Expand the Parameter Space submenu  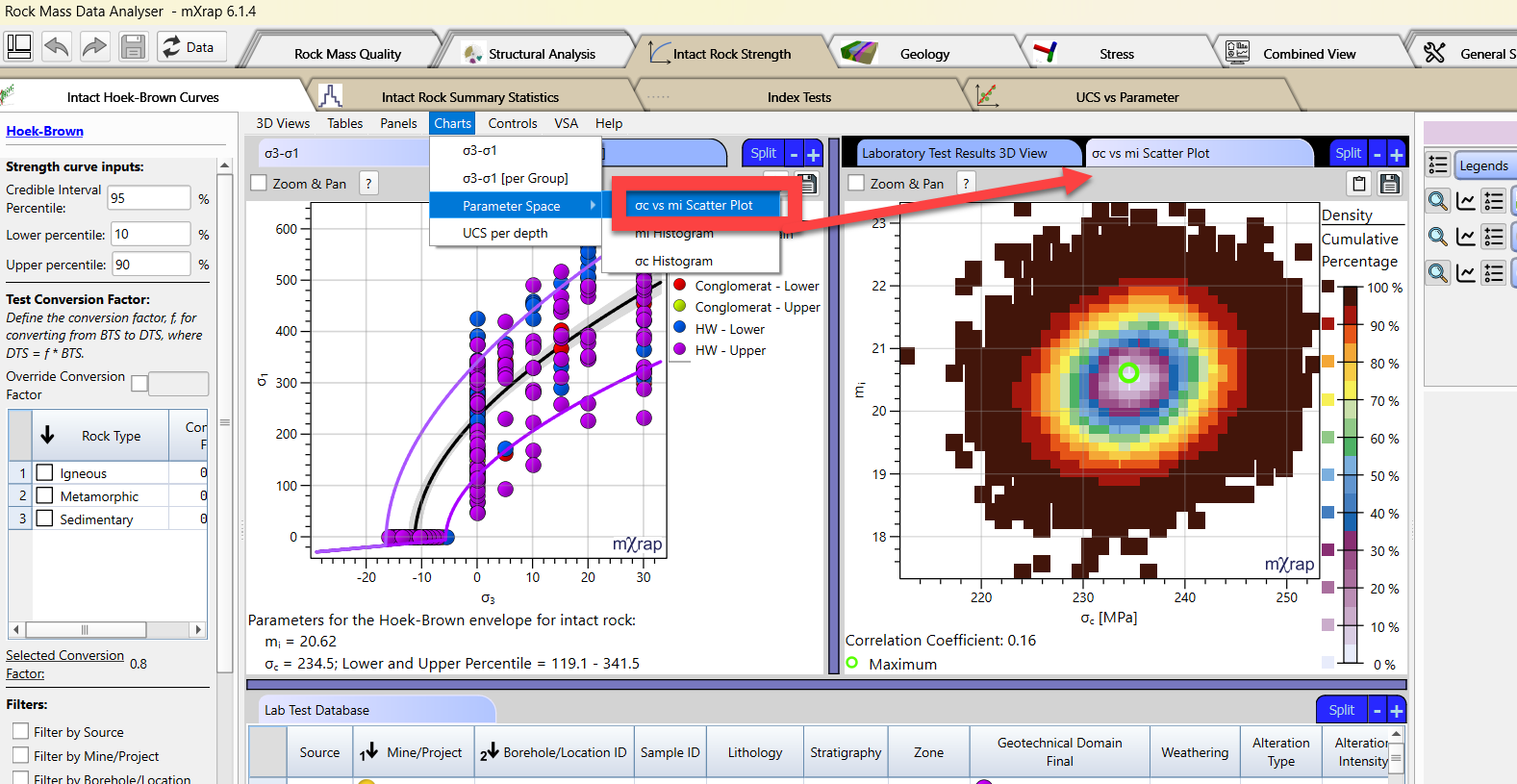tap(516, 206)
